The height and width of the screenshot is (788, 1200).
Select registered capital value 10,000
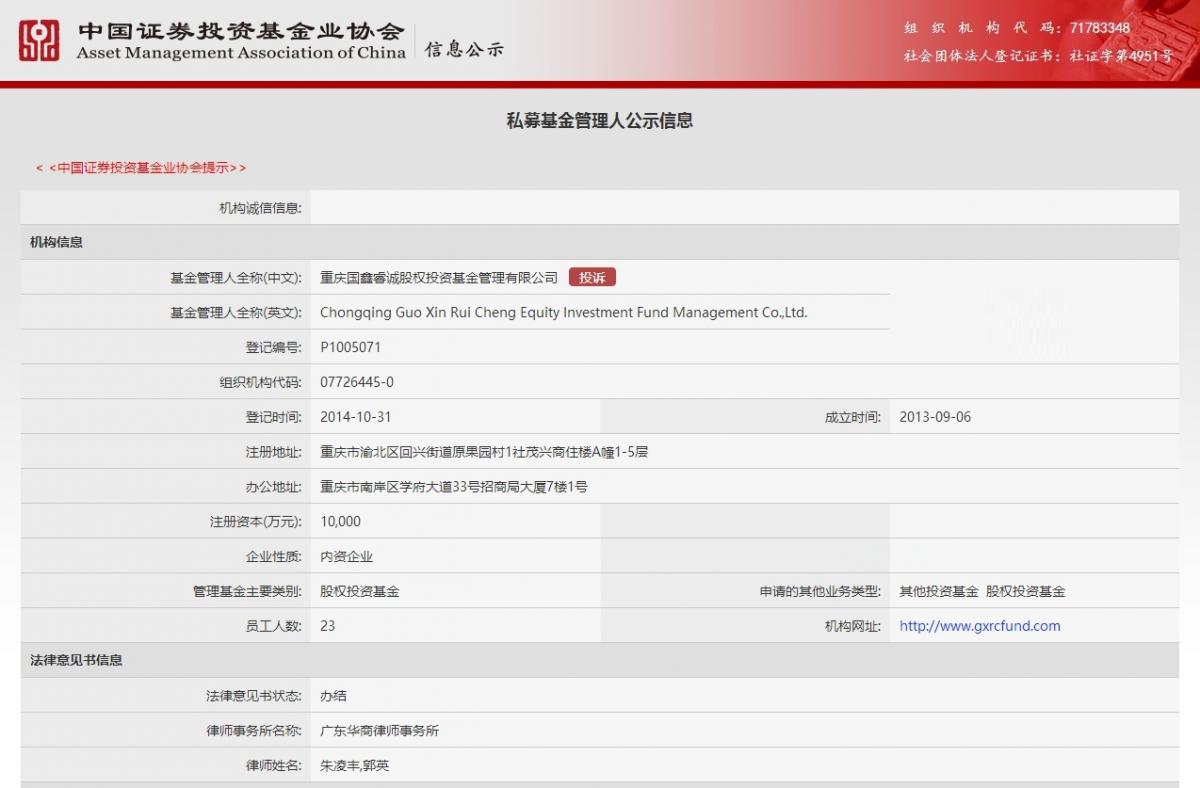(x=341, y=521)
